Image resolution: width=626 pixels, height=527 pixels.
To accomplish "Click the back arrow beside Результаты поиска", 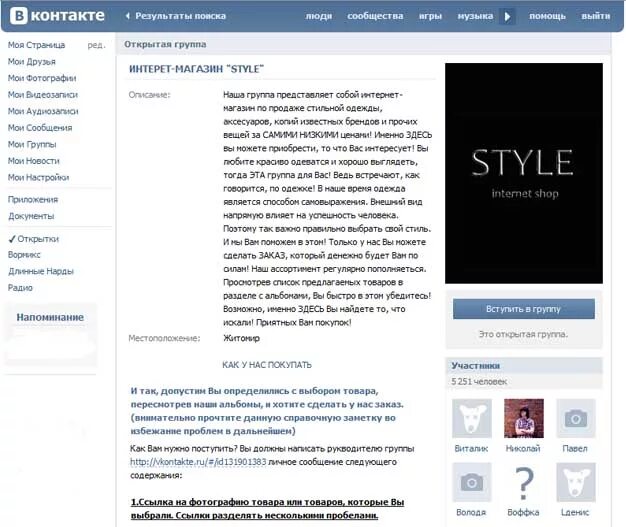I will click(x=127, y=16).
